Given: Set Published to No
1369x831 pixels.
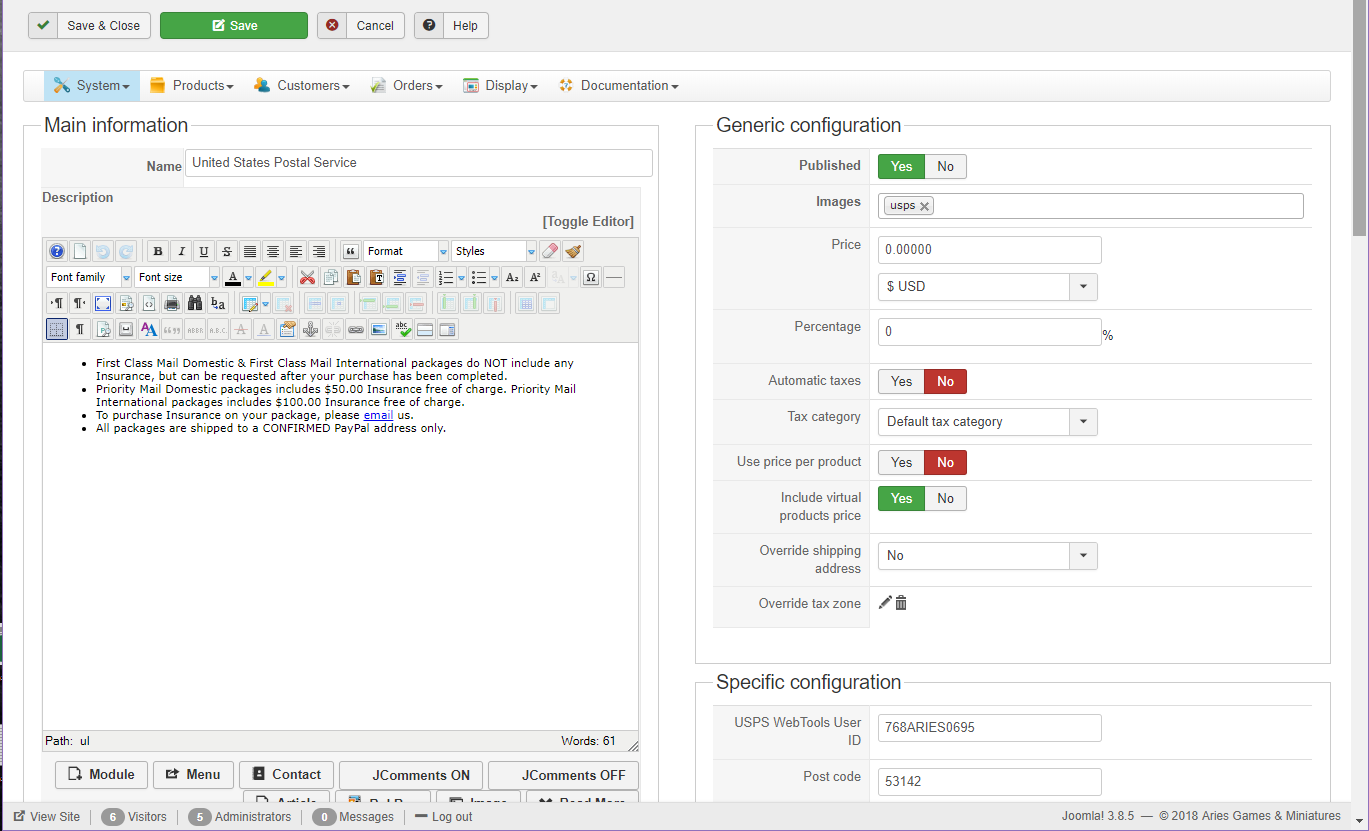Looking at the screenshot, I should pyautogui.click(x=945, y=167).
